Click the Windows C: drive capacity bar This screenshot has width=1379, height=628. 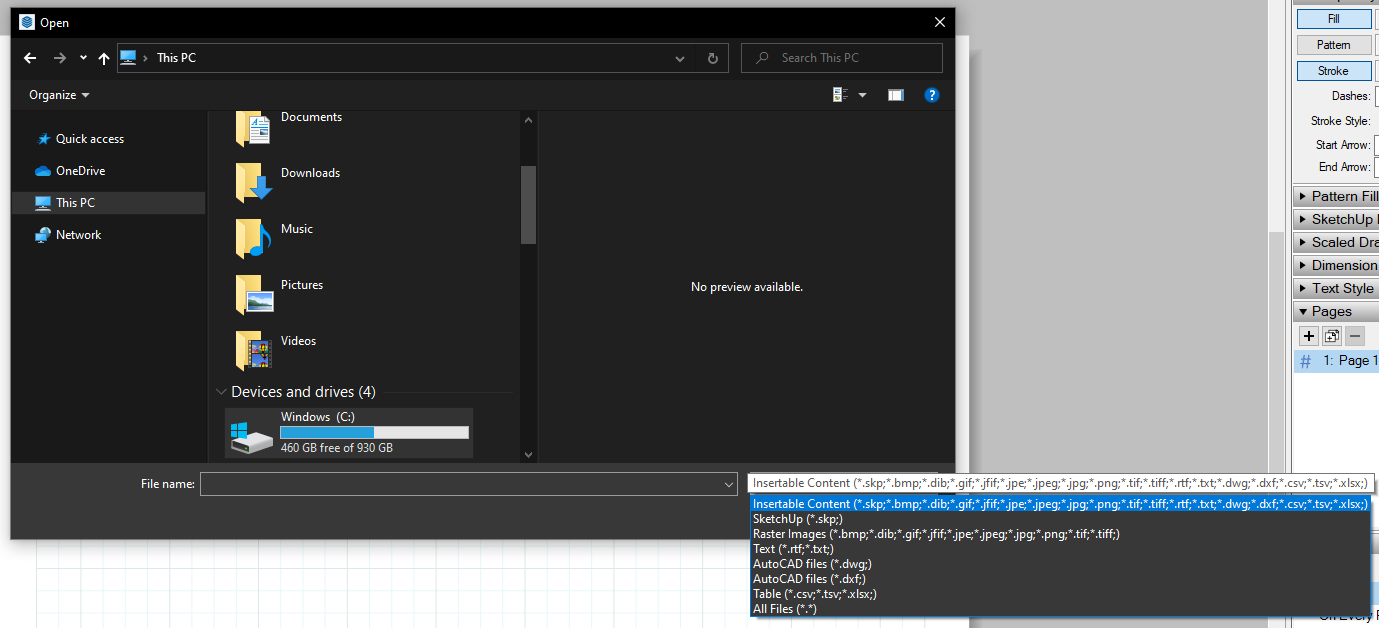374,431
